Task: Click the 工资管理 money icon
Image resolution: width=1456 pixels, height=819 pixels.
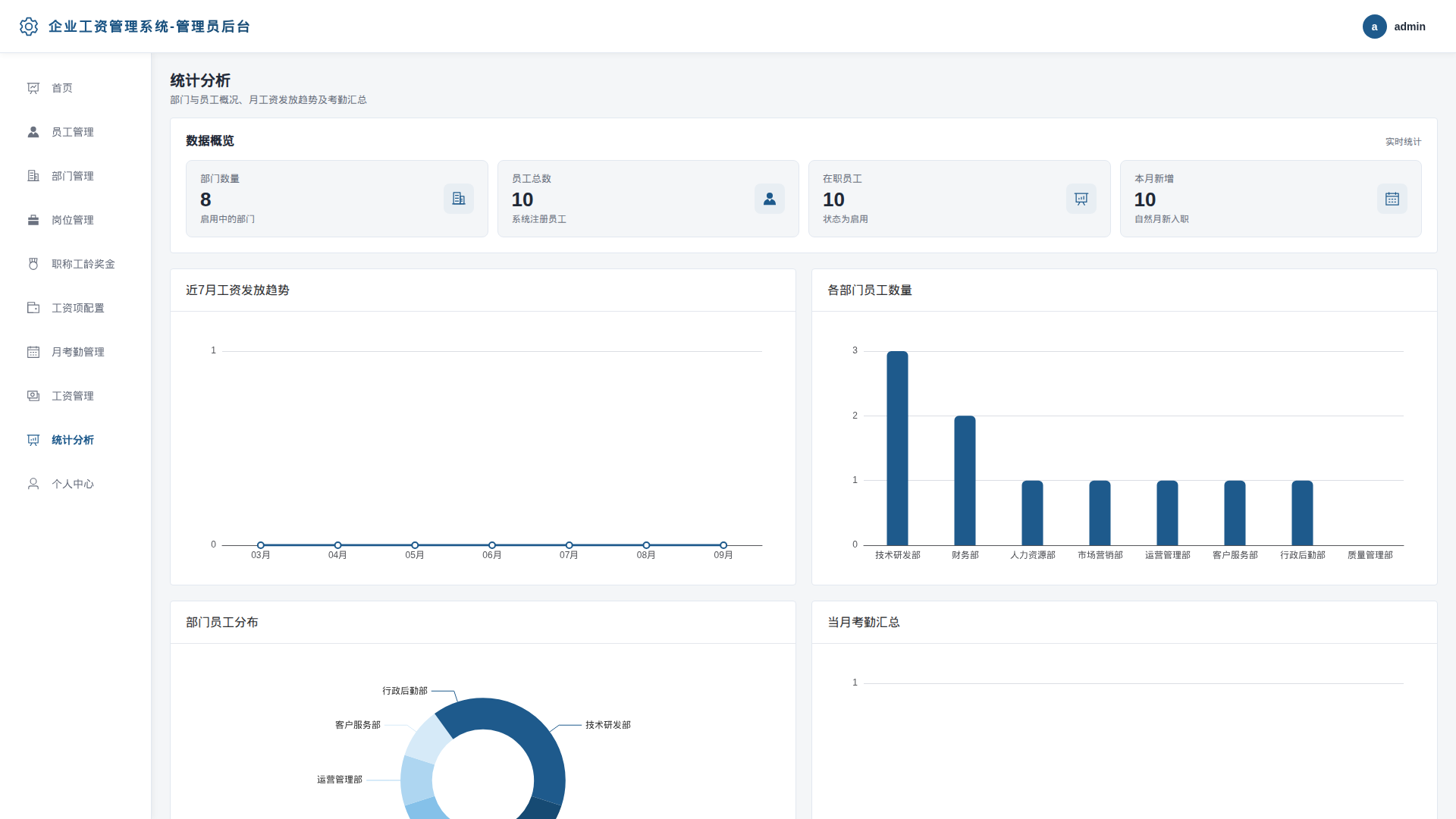Action: pos(33,396)
